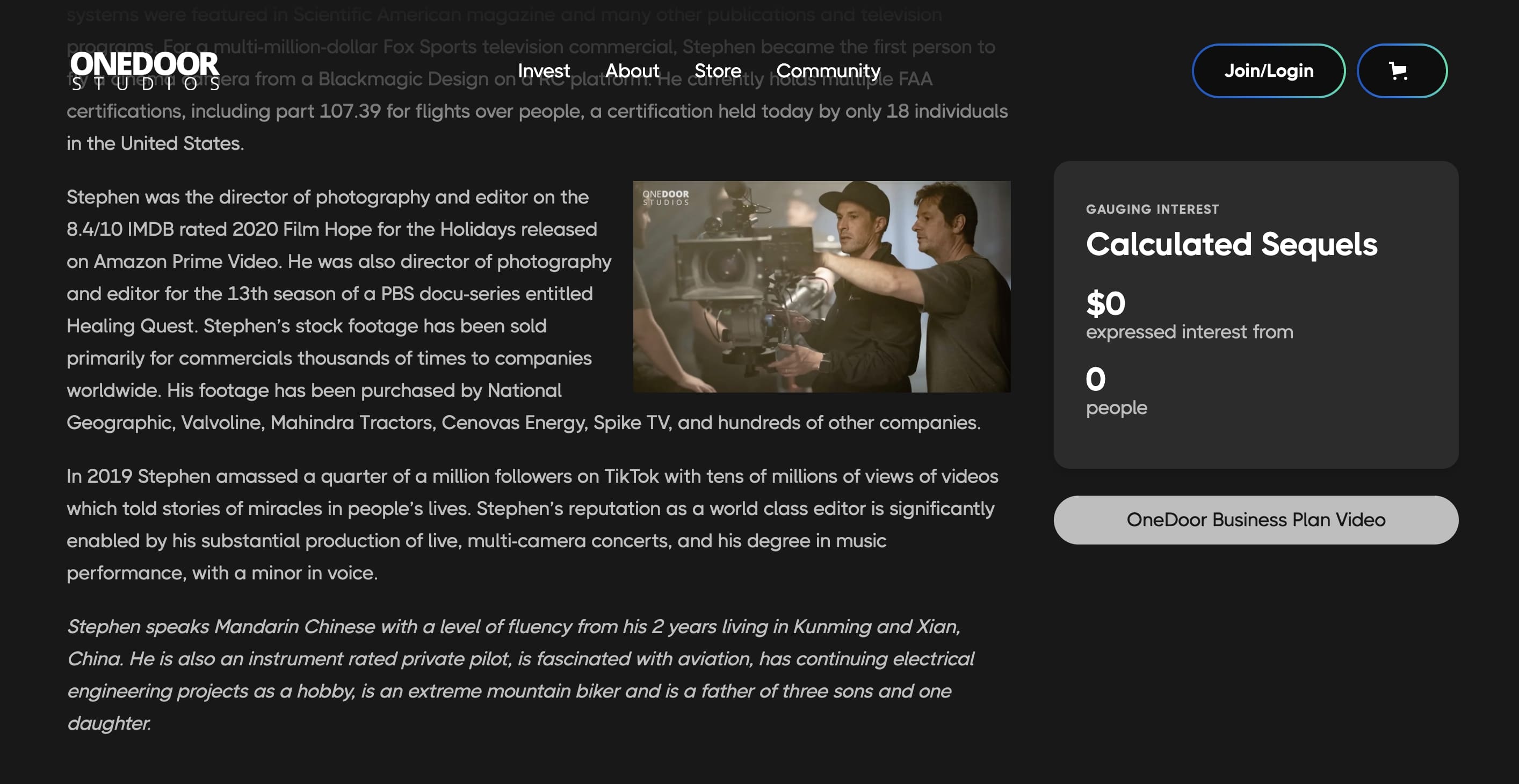Play the OneDoor Business Plan Video
Screen dimensions: 1519x784
[1255, 519]
